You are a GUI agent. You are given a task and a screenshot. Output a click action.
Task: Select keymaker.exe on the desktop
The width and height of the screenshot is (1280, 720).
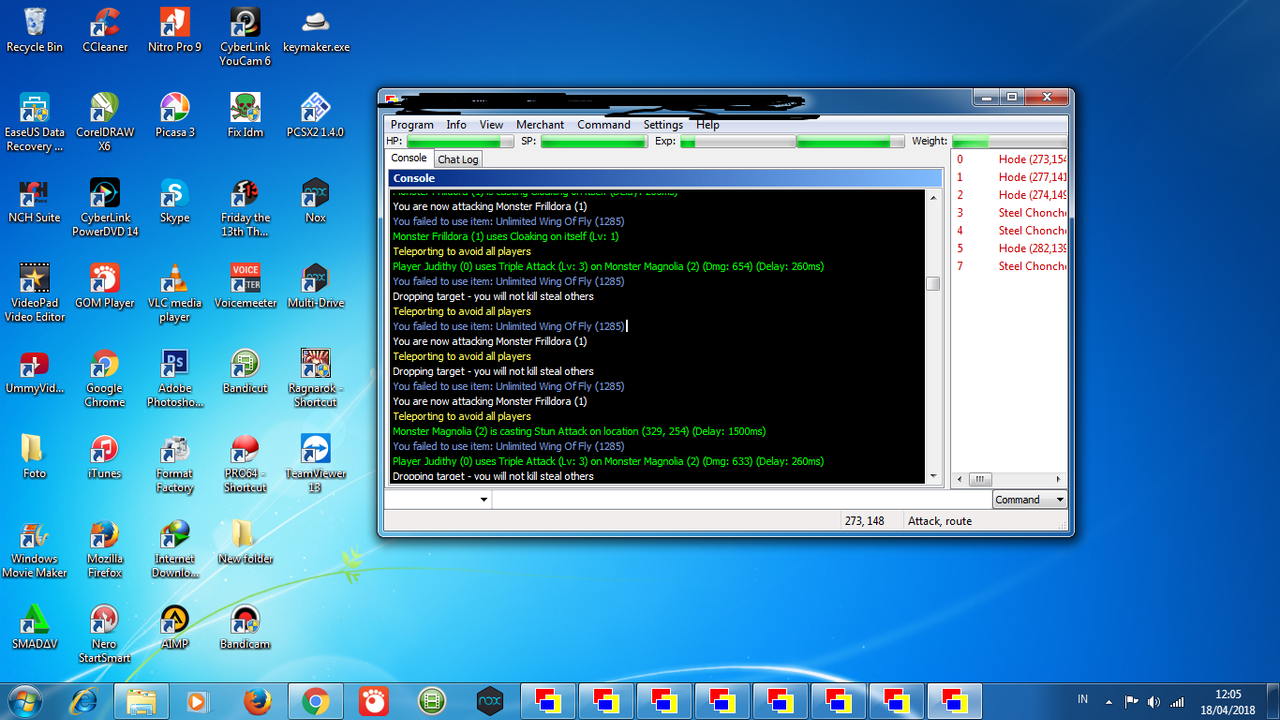[x=316, y=30]
